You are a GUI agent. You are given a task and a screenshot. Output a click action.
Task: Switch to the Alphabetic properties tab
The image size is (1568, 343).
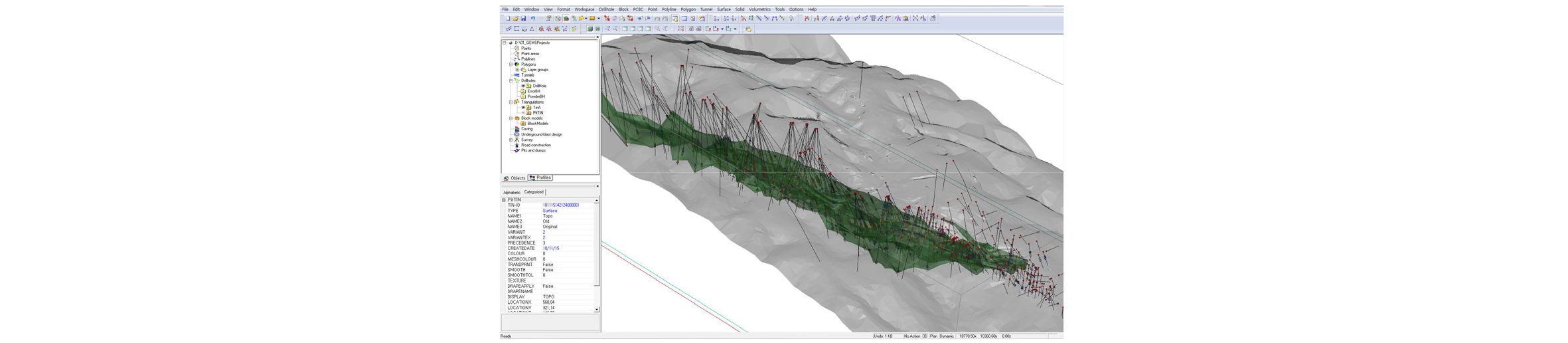pos(512,193)
